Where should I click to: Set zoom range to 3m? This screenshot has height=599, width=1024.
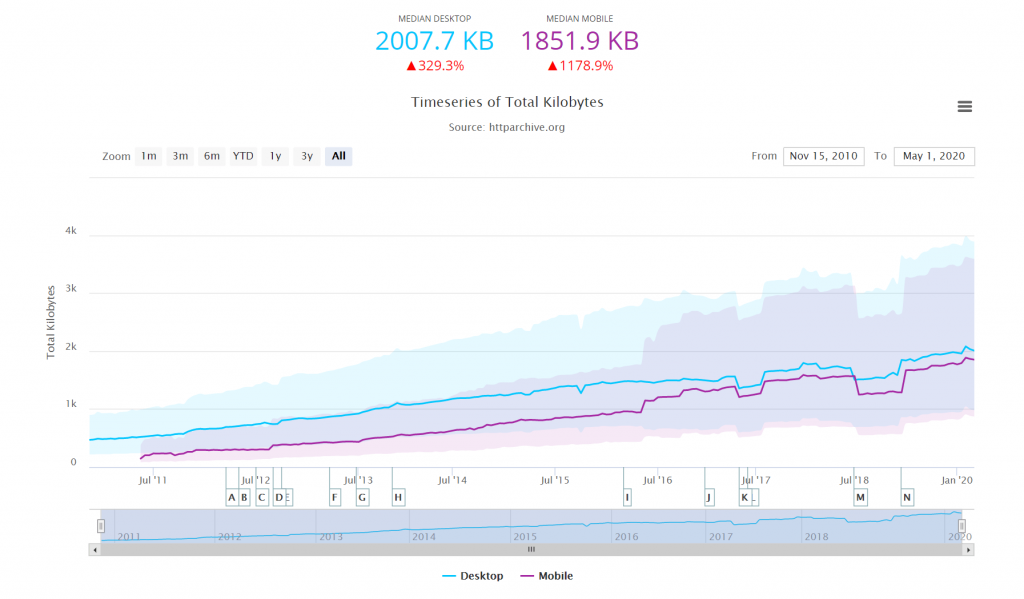pyautogui.click(x=180, y=156)
